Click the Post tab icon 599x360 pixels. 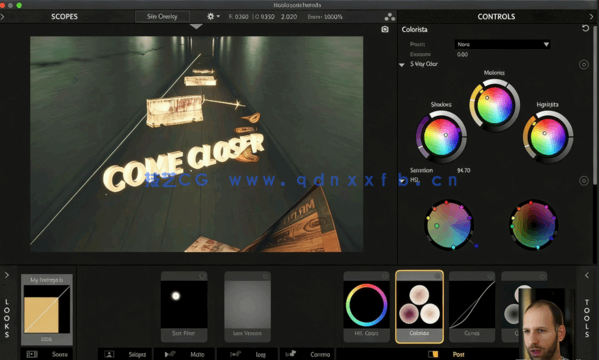point(433,354)
